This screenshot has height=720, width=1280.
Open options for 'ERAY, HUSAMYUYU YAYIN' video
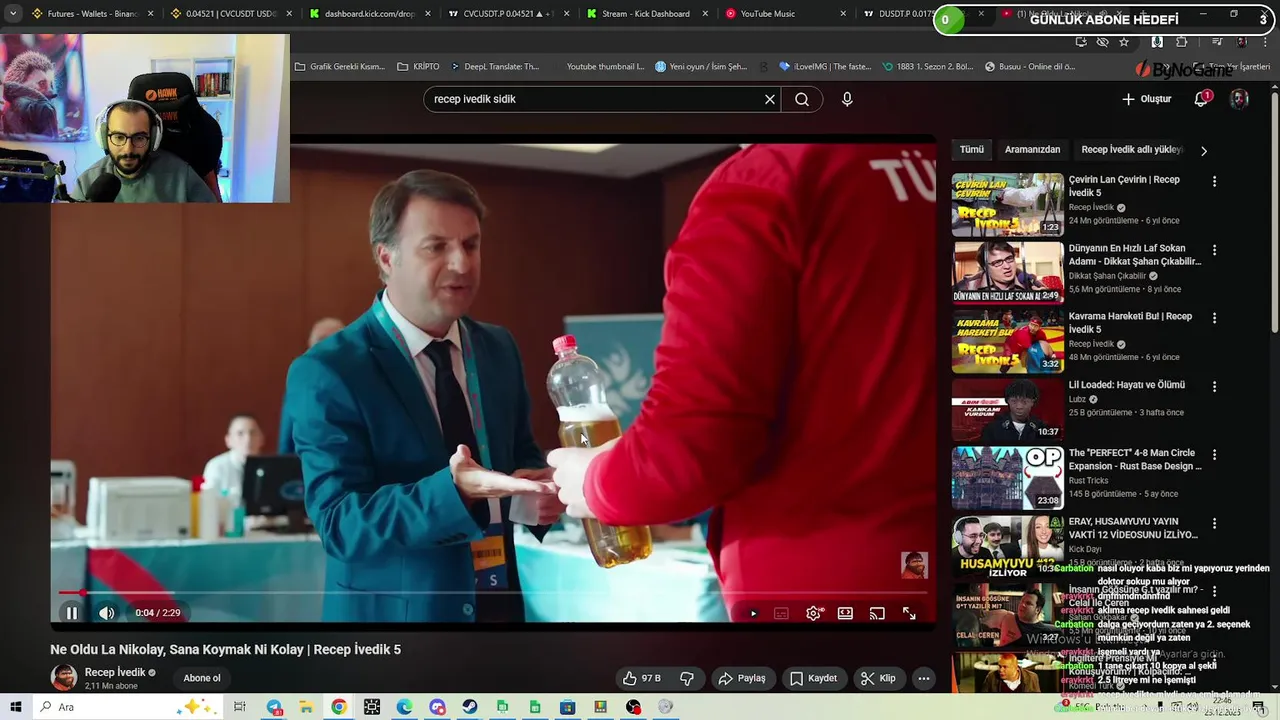point(1214,523)
